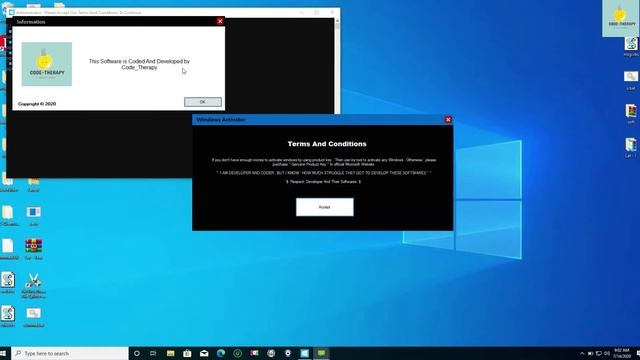Open the volume tray icon
This screenshot has width=640, height=360.
click(x=607, y=353)
